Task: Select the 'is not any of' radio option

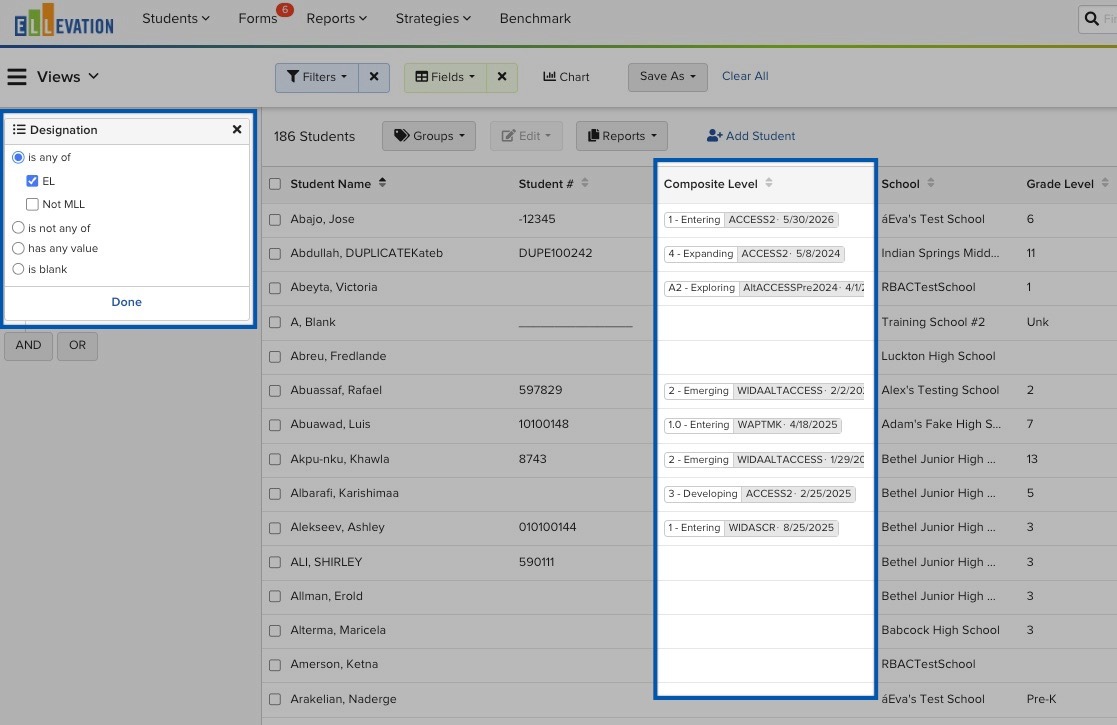Action: (19, 228)
